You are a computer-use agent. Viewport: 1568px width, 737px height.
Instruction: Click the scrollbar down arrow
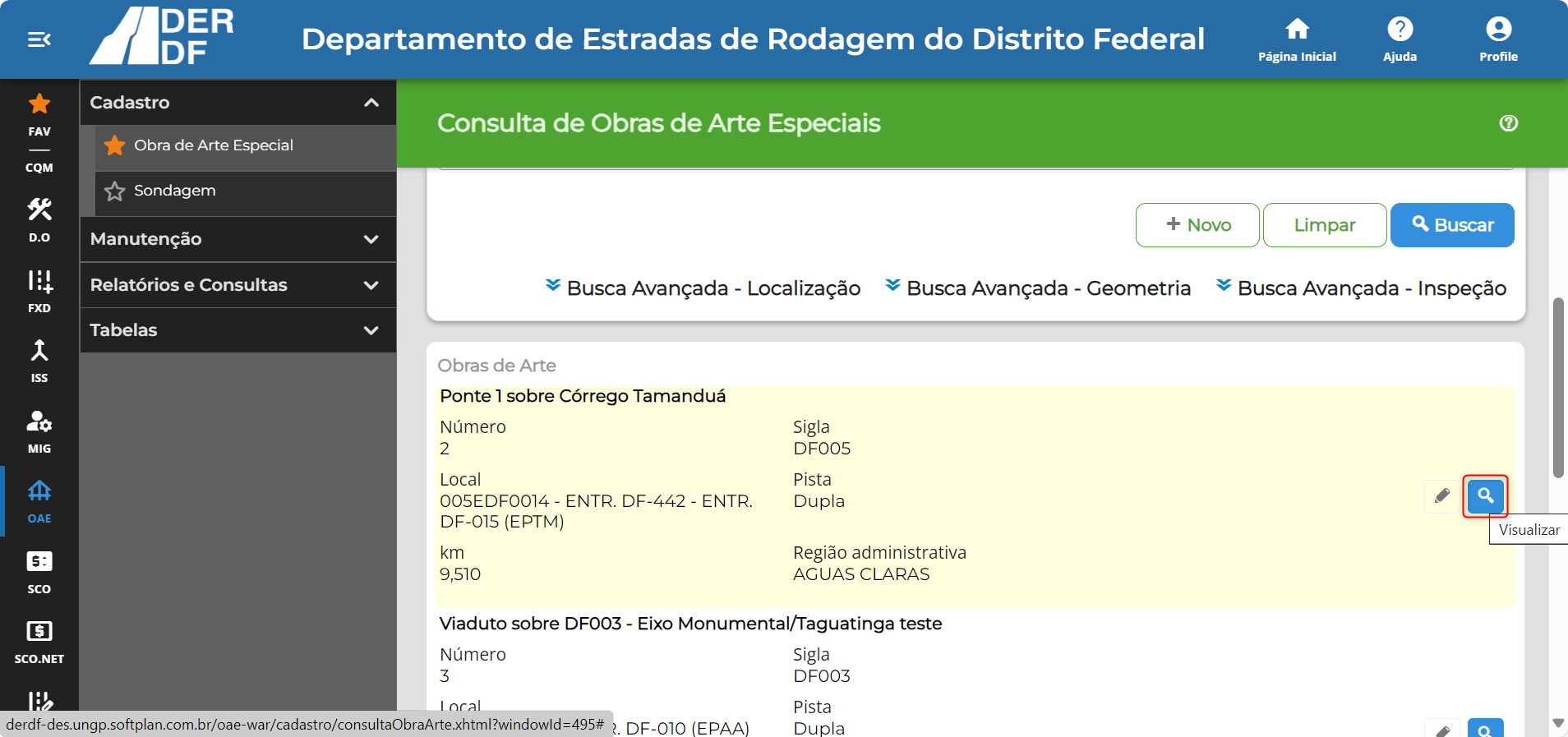click(x=1558, y=723)
